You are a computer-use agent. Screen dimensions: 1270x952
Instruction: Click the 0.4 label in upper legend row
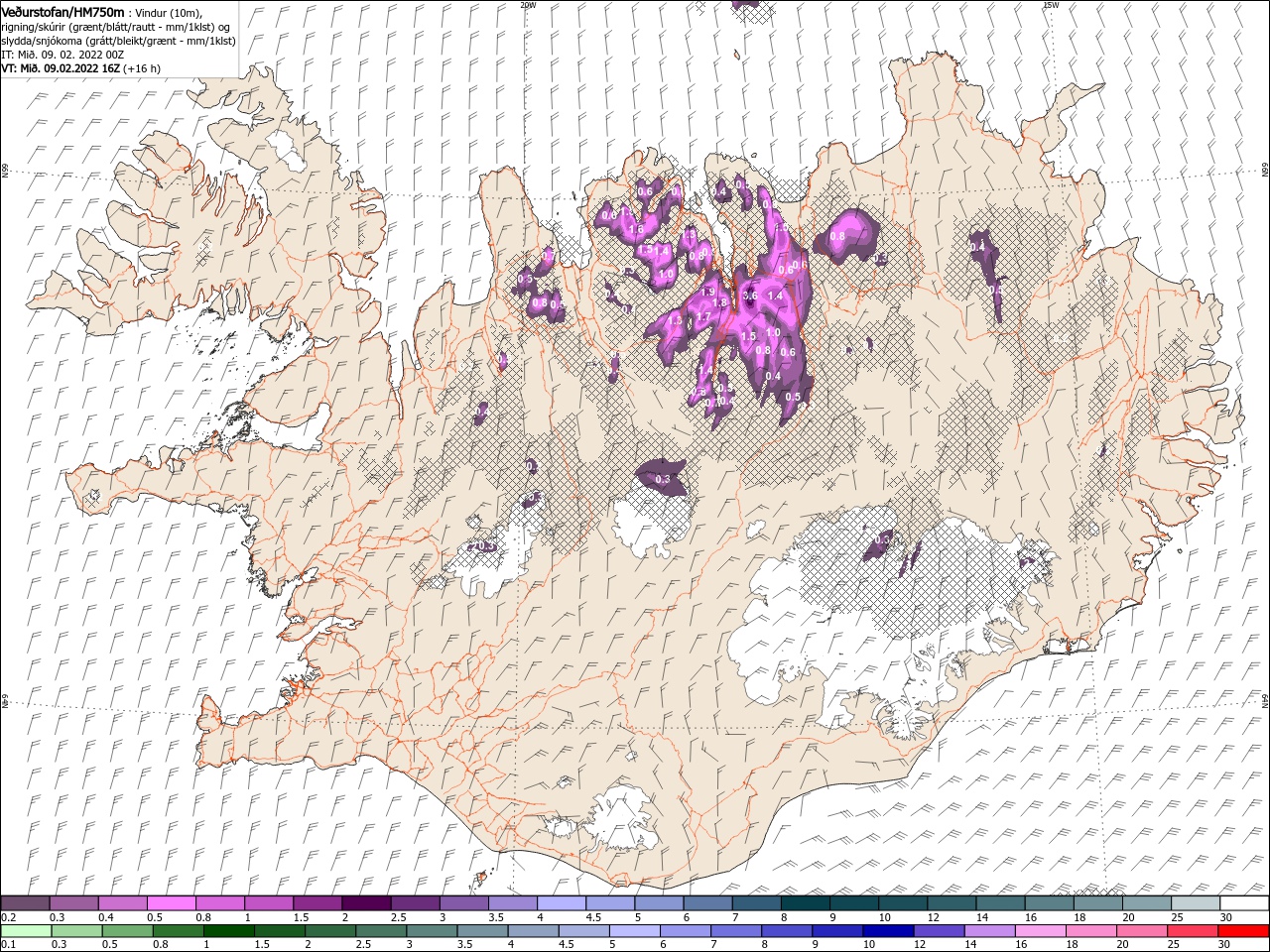click(106, 917)
